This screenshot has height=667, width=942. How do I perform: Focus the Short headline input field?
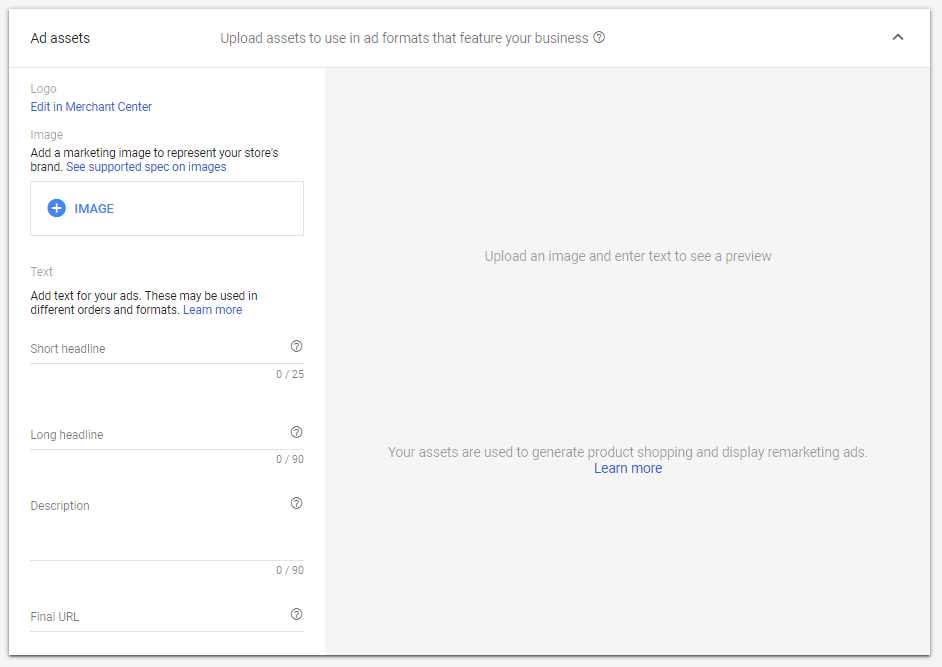click(155, 349)
